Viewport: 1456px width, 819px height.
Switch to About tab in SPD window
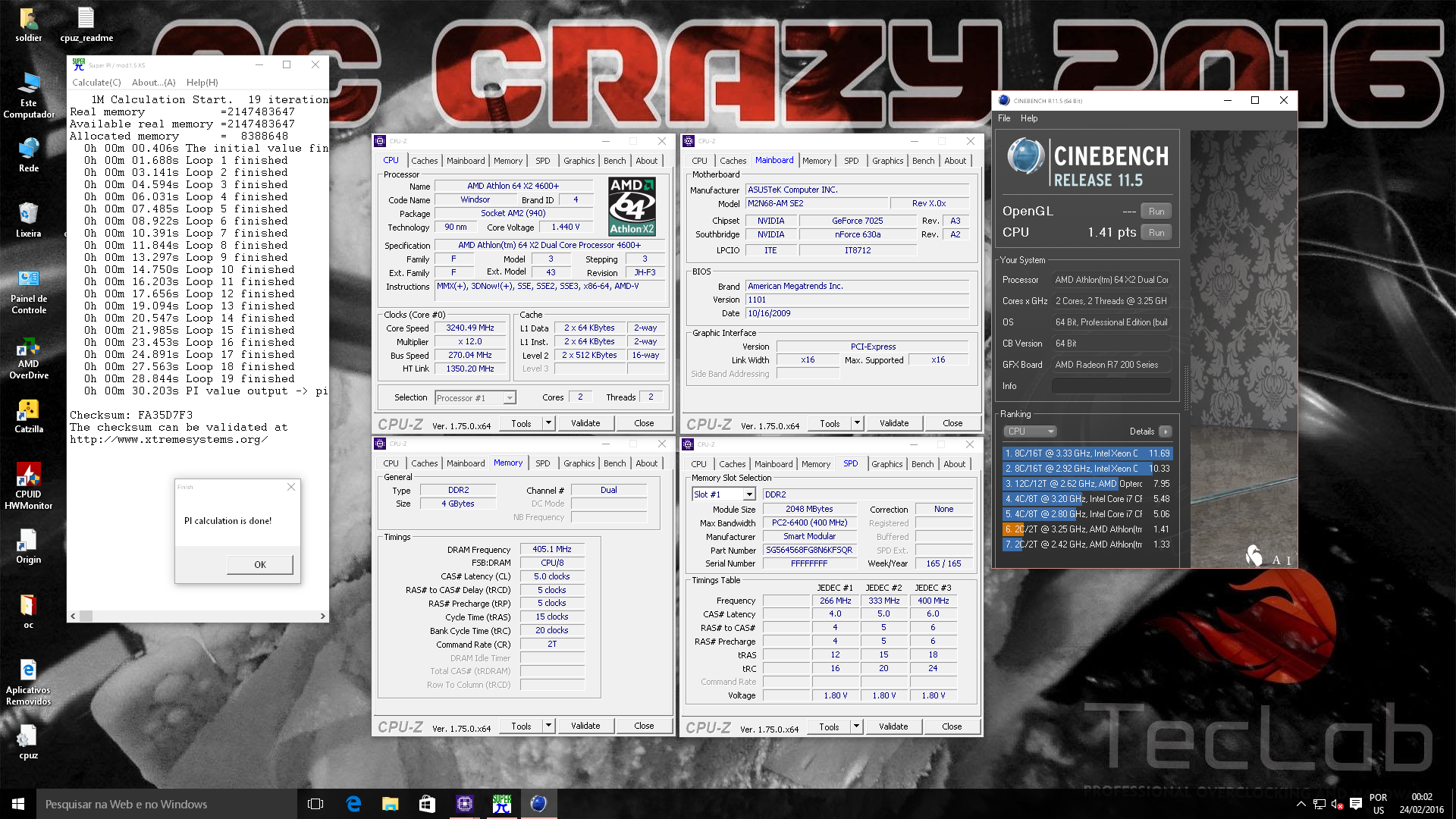tap(955, 464)
